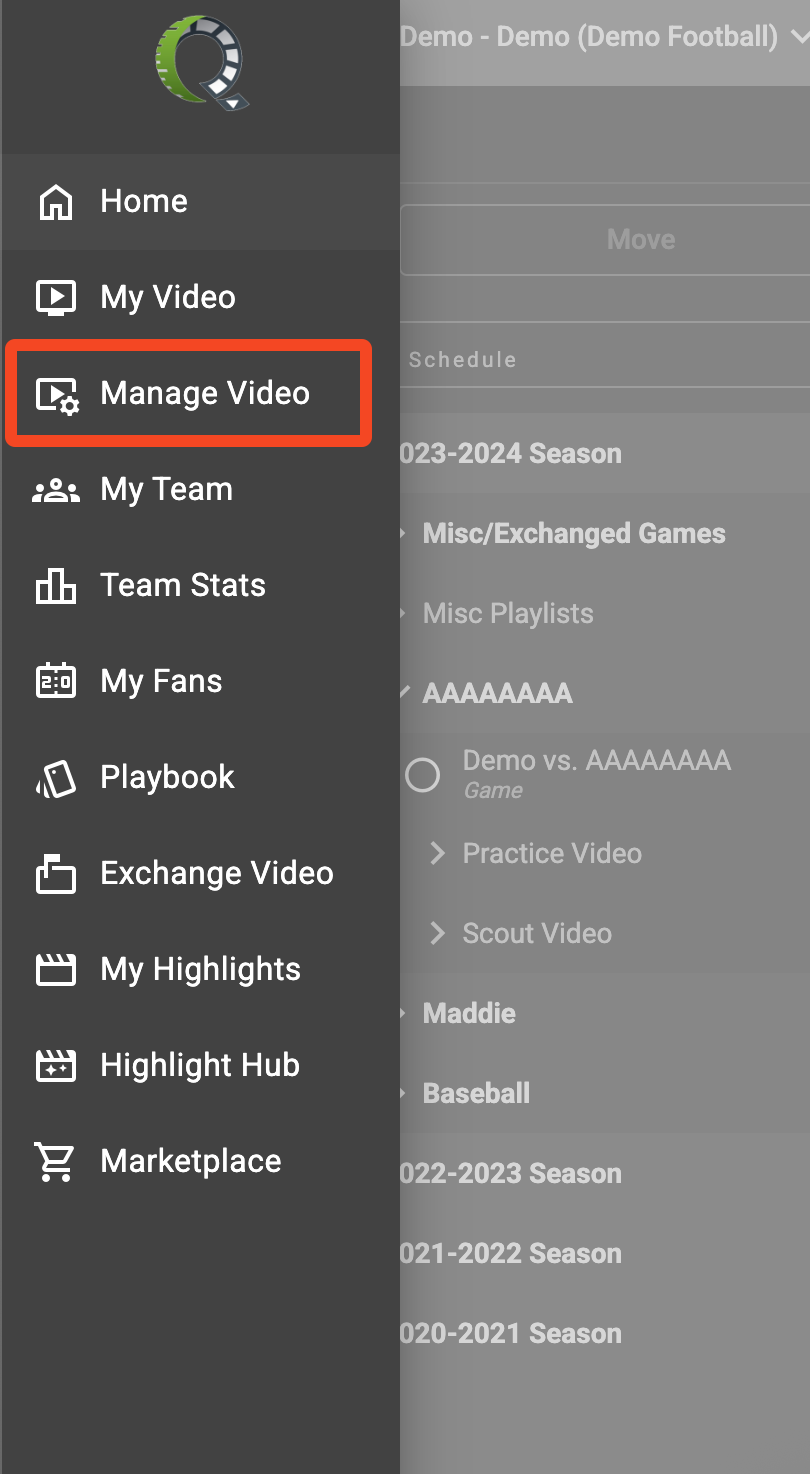Click the Home house icon
This screenshot has width=810, height=1474.
click(55, 201)
